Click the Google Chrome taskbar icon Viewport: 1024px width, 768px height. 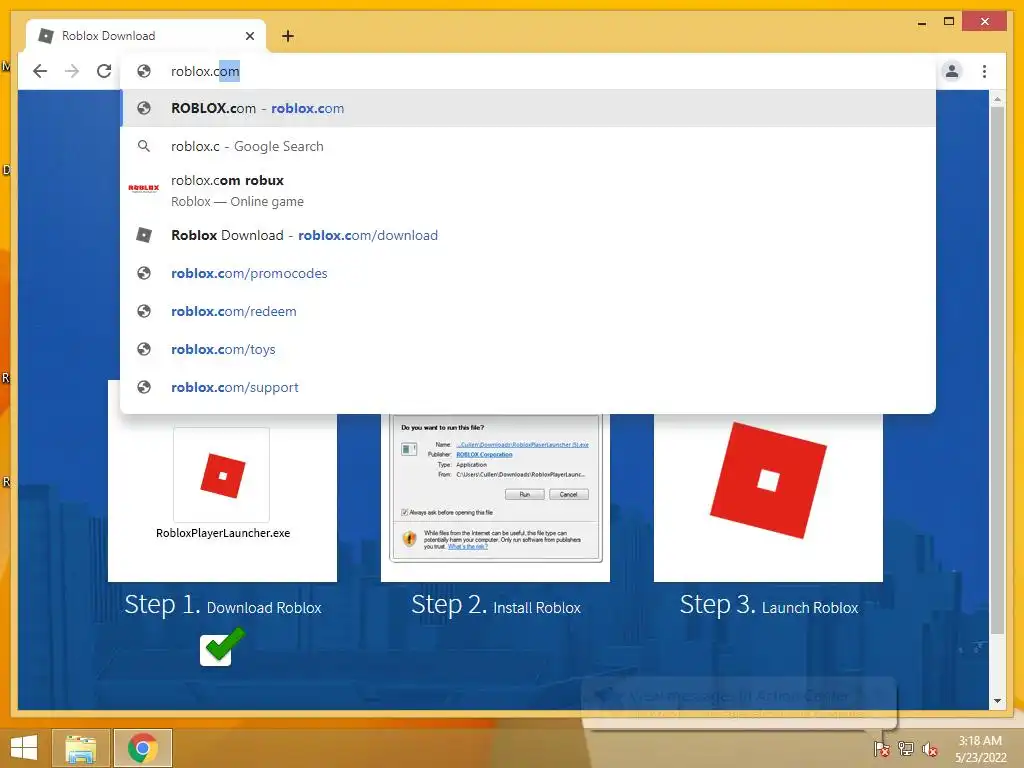point(143,748)
